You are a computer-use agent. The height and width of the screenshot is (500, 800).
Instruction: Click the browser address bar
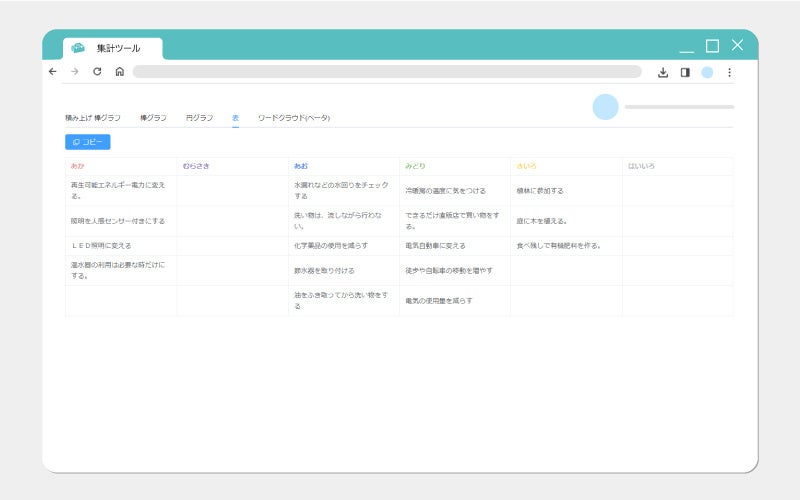[387, 72]
